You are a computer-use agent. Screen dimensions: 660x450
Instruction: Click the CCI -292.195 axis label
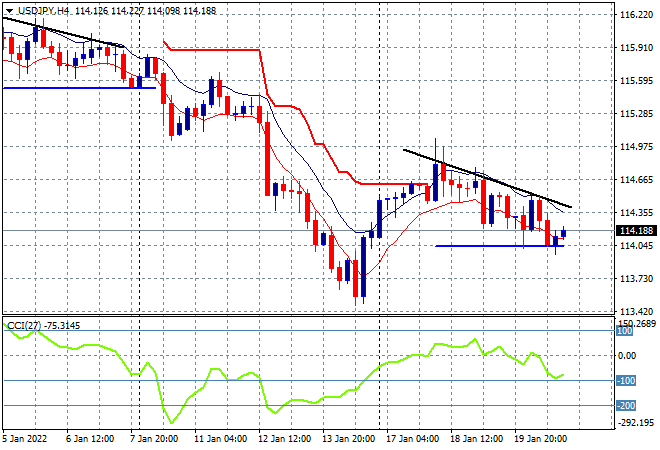coord(636,423)
